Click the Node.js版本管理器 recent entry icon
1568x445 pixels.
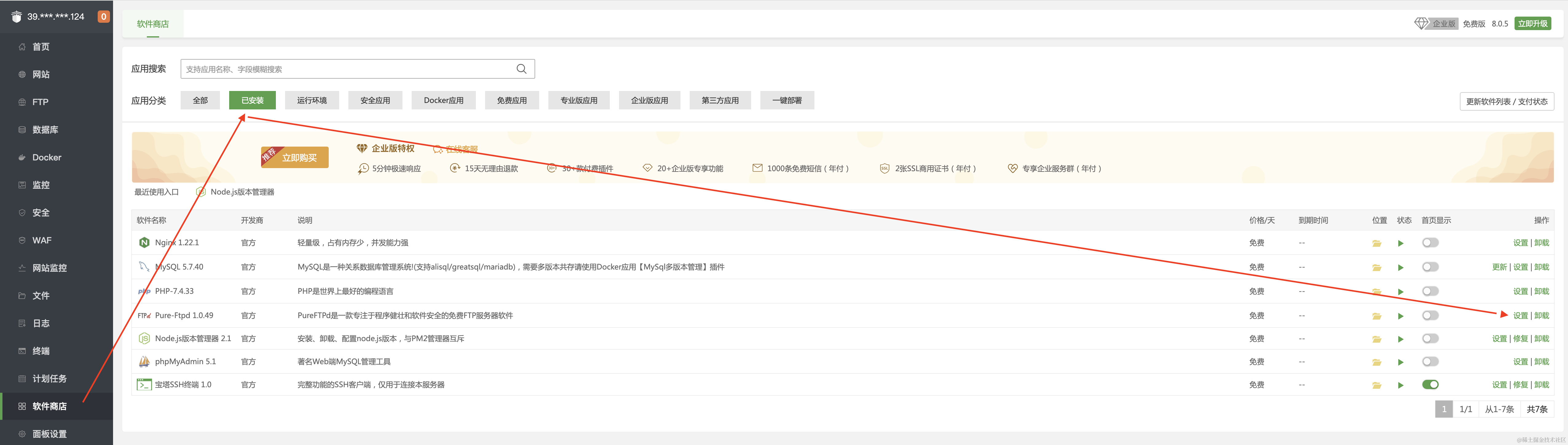(x=201, y=192)
